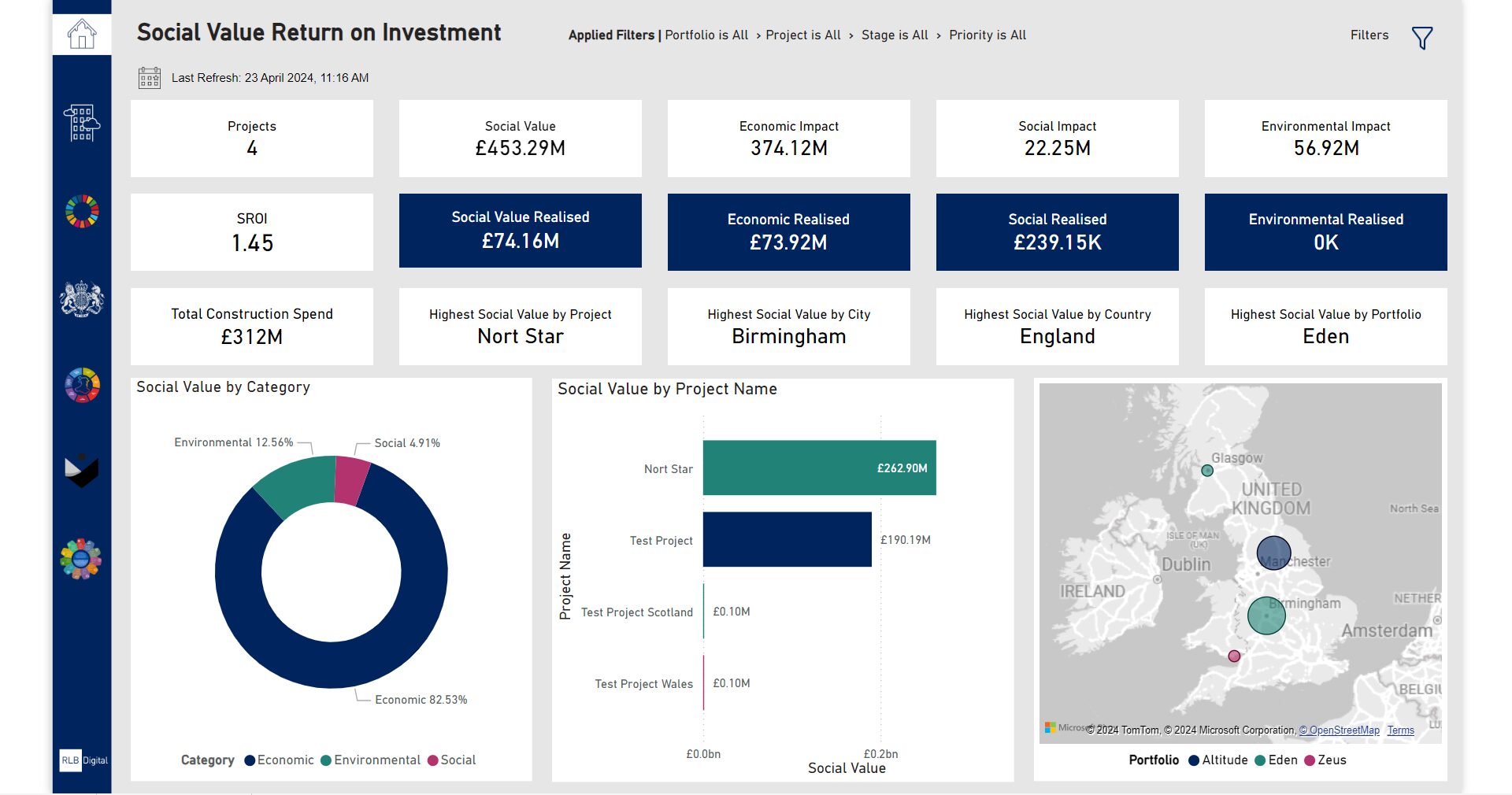Toggle the Economic Realised card
1512x795 pixels.
(788, 231)
